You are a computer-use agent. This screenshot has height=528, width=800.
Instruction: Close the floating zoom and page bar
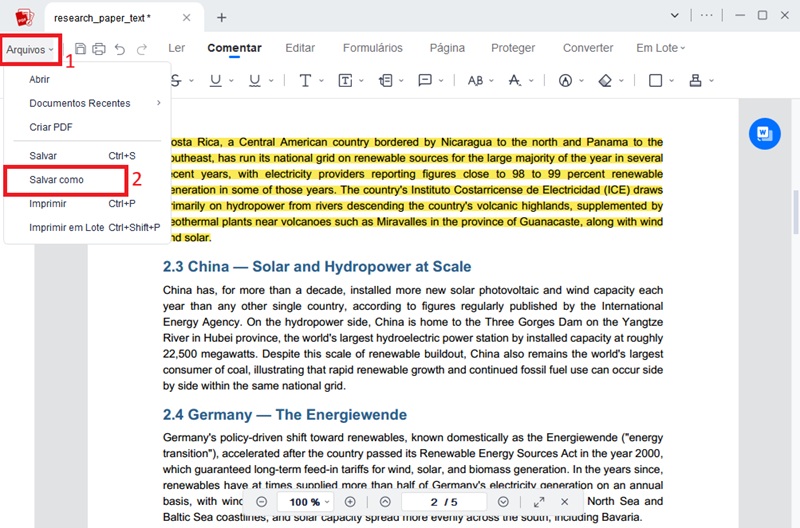tap(564, 502)
